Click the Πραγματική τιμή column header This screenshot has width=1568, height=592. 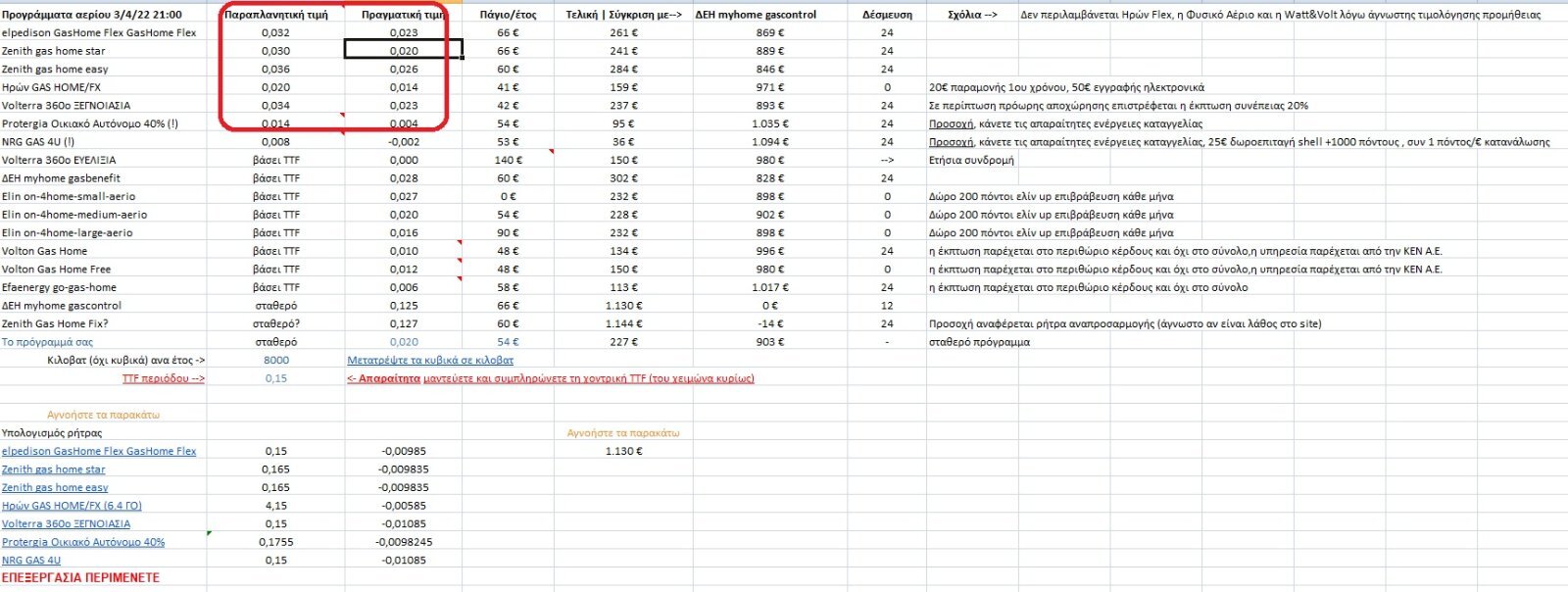(404, 15)
